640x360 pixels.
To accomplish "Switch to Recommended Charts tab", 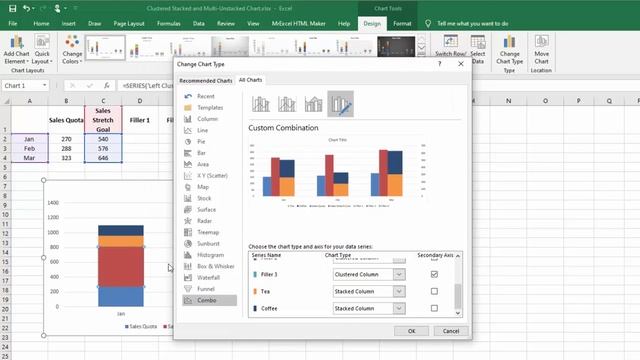I will (206, 80).
